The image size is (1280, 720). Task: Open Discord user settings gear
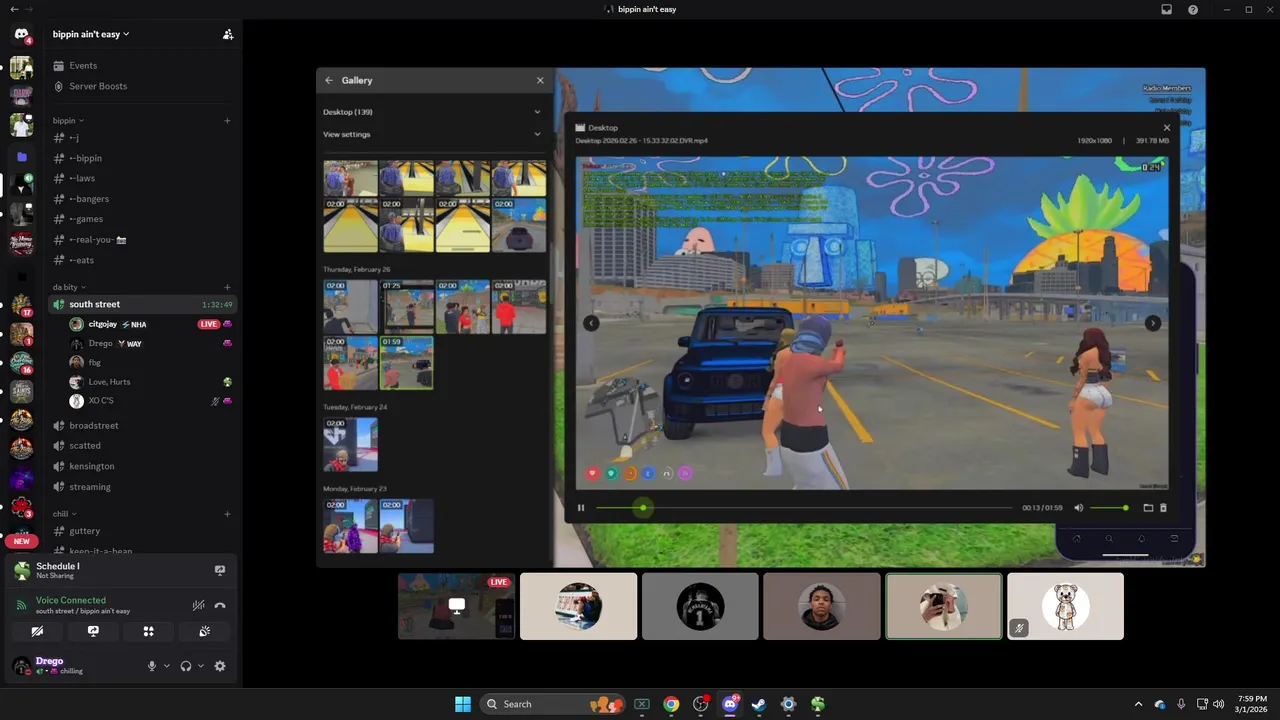click(220, 666)
